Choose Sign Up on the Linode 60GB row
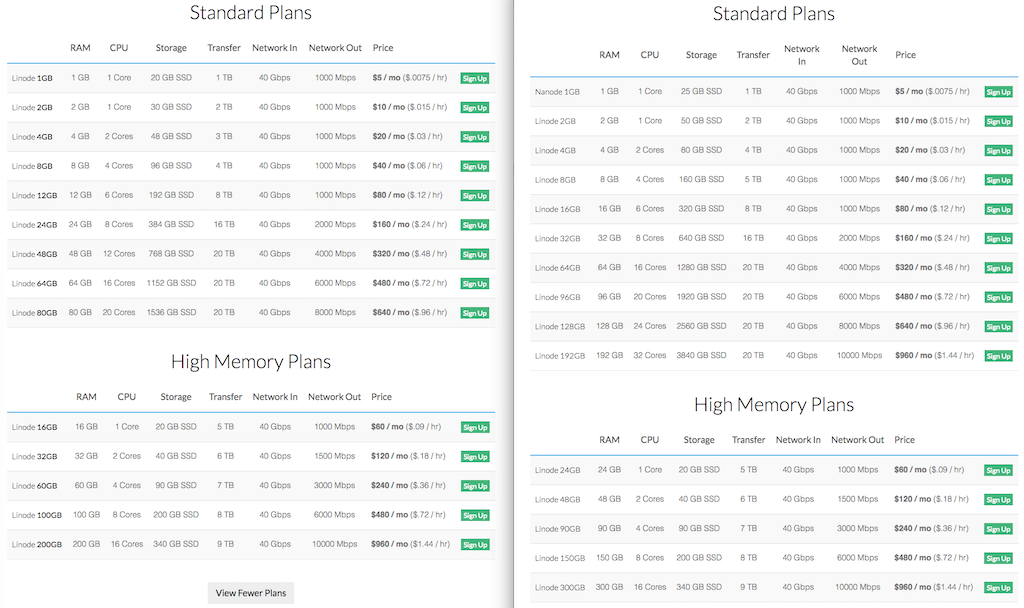The height and width of the screenshot is (608, 1024). (x=475, y=487)
